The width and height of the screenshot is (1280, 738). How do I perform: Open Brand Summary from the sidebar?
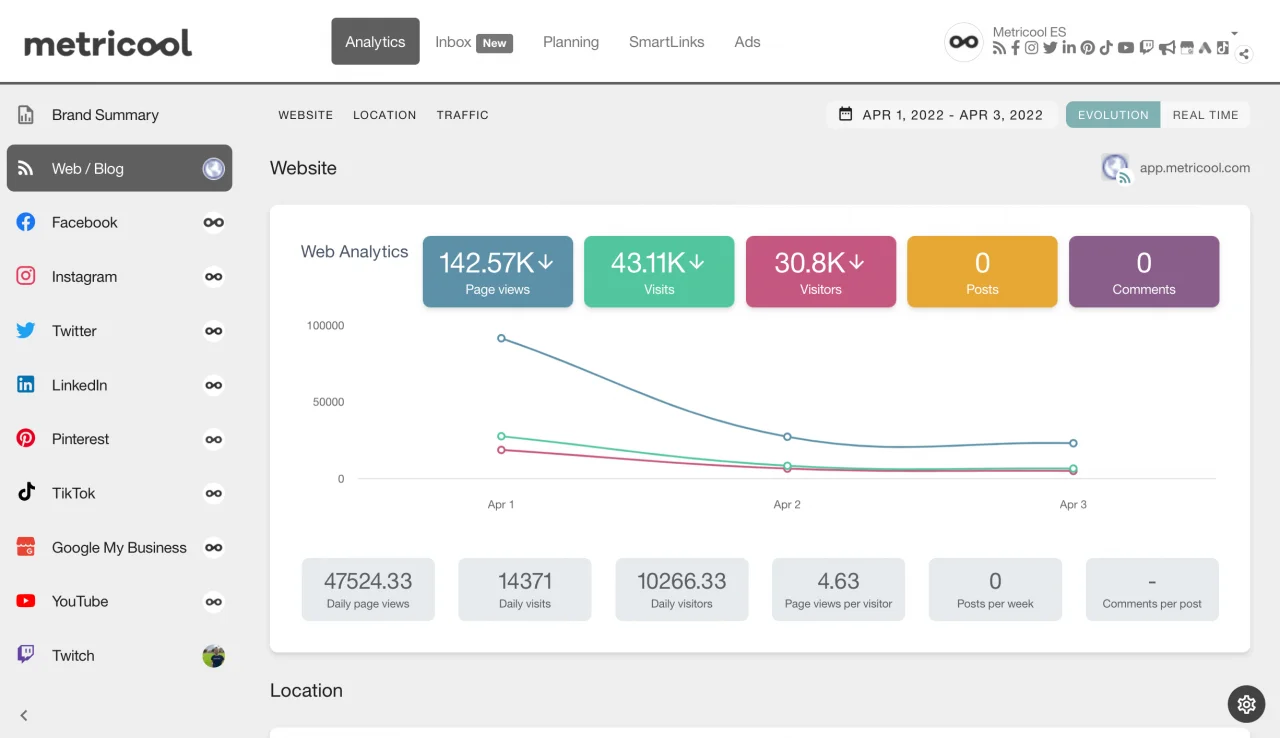pyautogui.click(x=105, y=114)
